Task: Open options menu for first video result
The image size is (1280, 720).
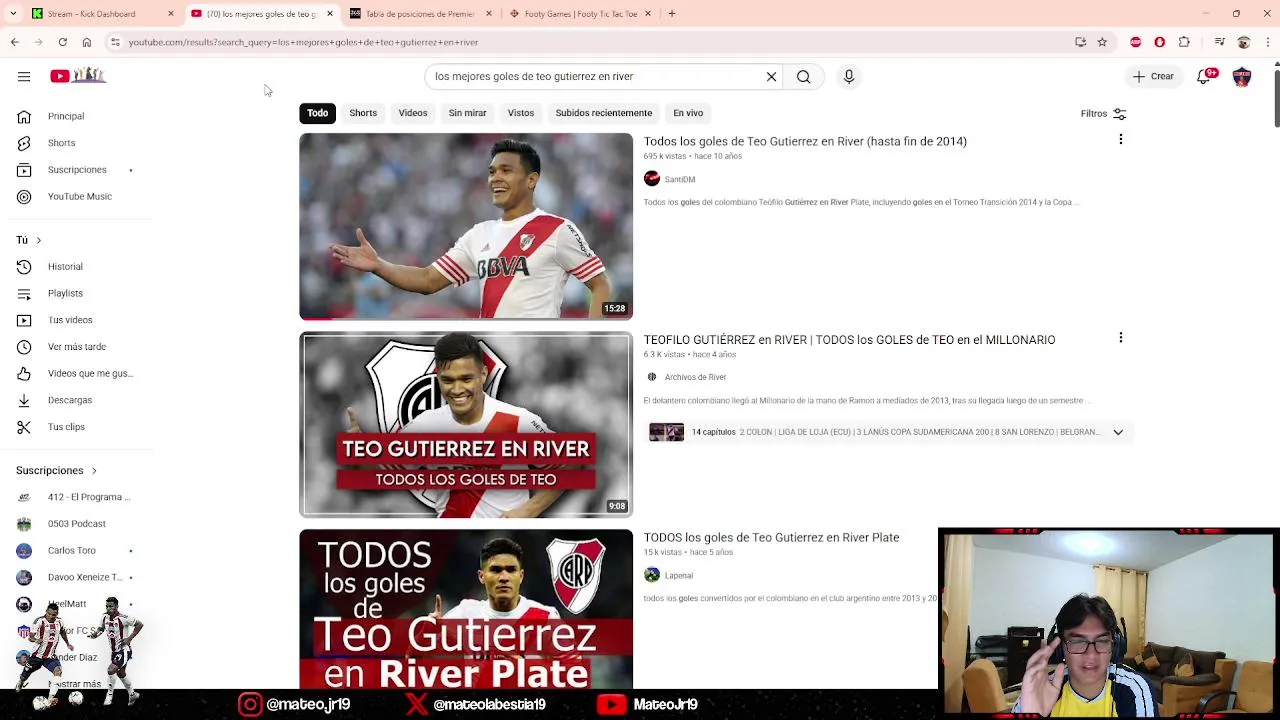Action: pos(1120,140)
